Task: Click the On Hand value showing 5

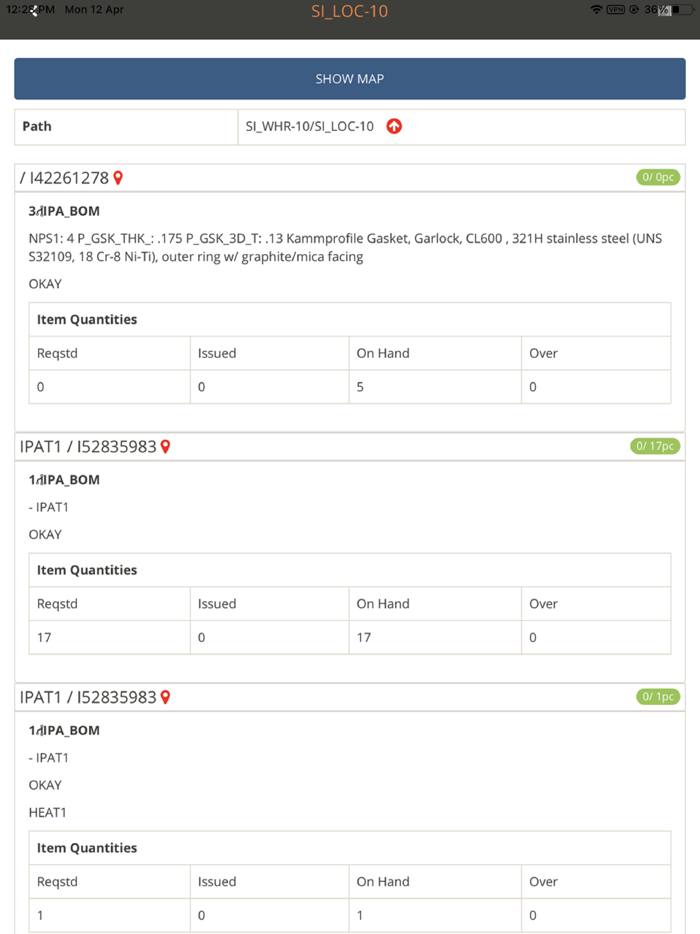Action: pos(360,386)
